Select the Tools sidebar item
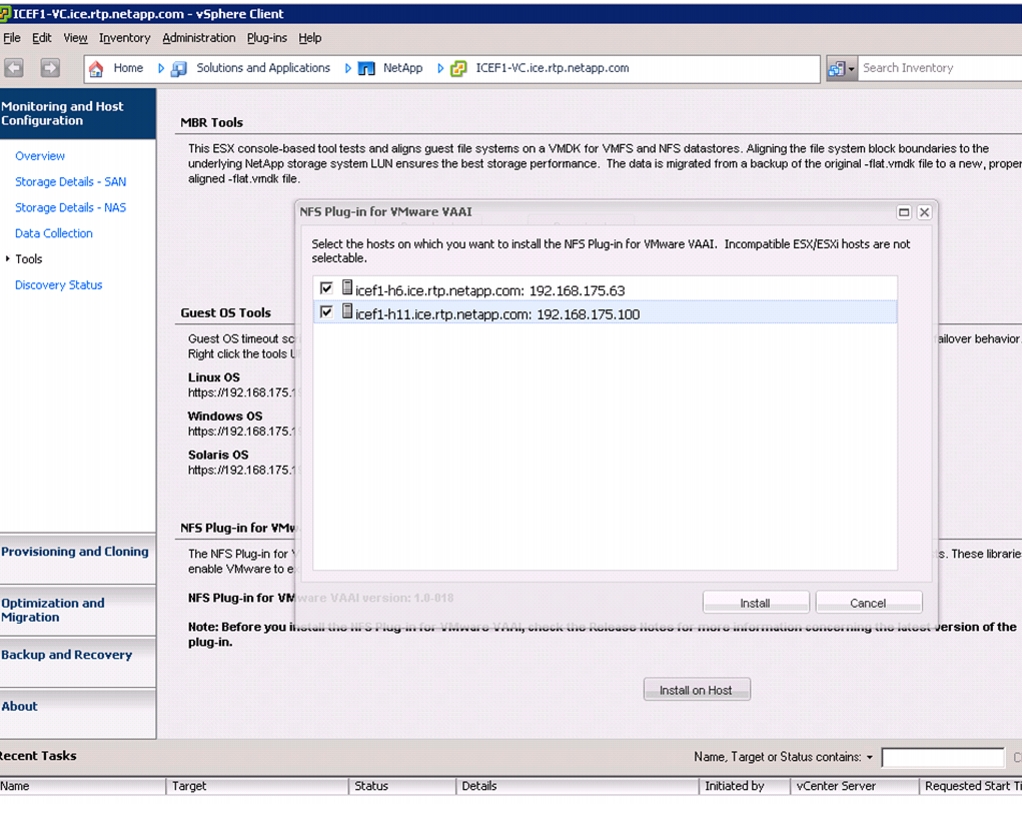 tap(29, 259)
